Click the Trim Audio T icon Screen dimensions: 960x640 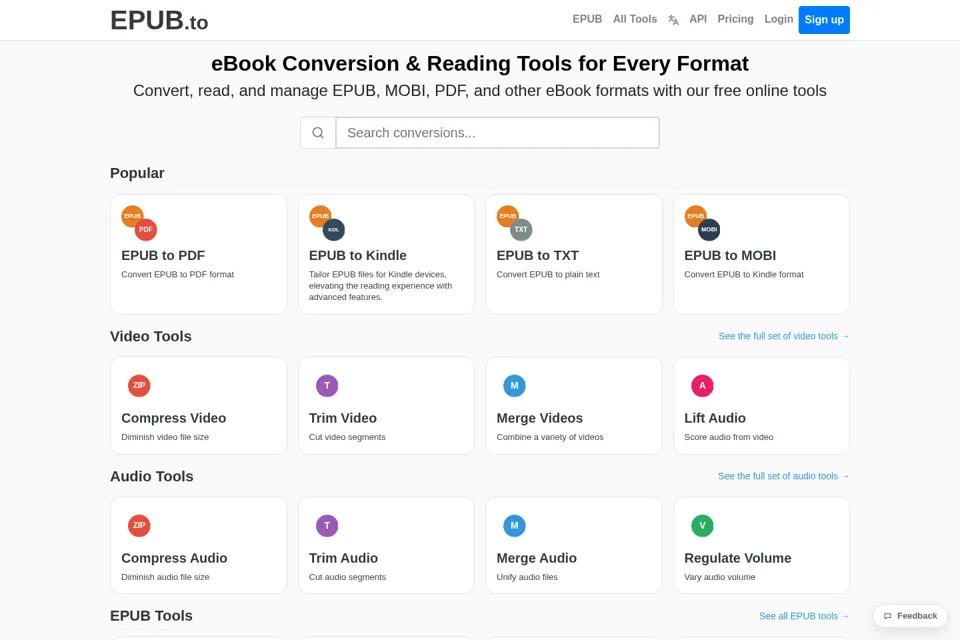tap(327, 525)
